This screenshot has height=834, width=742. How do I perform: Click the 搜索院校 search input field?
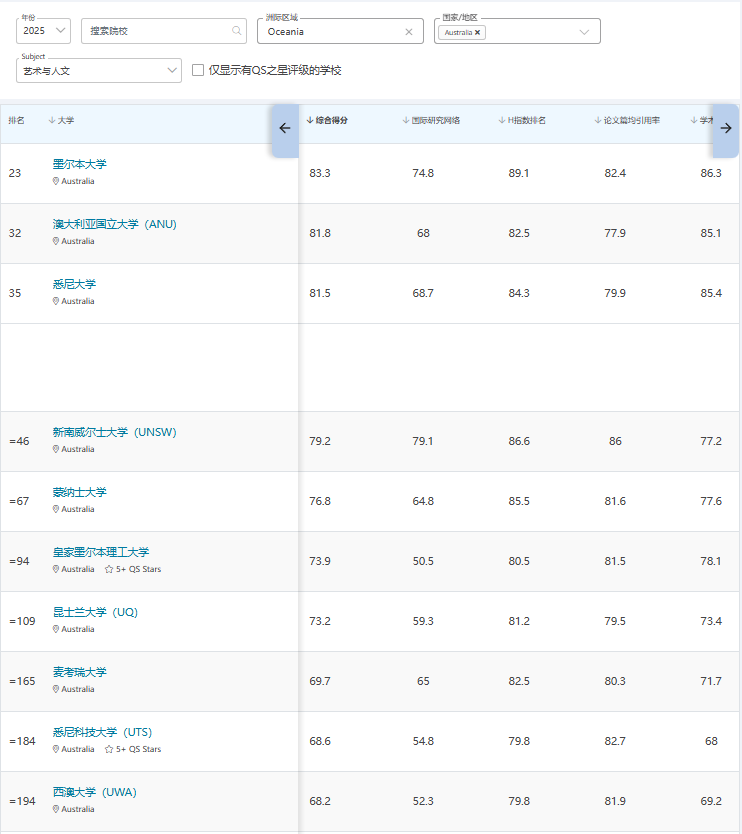(x=164, y=31)
